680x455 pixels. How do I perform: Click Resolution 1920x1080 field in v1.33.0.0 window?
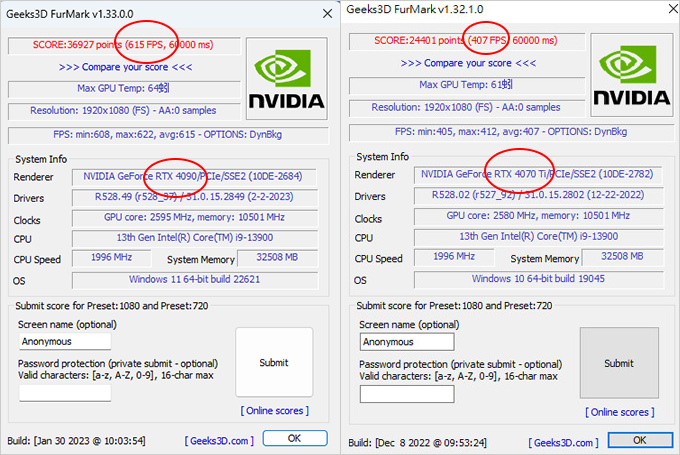click(124, 111)
